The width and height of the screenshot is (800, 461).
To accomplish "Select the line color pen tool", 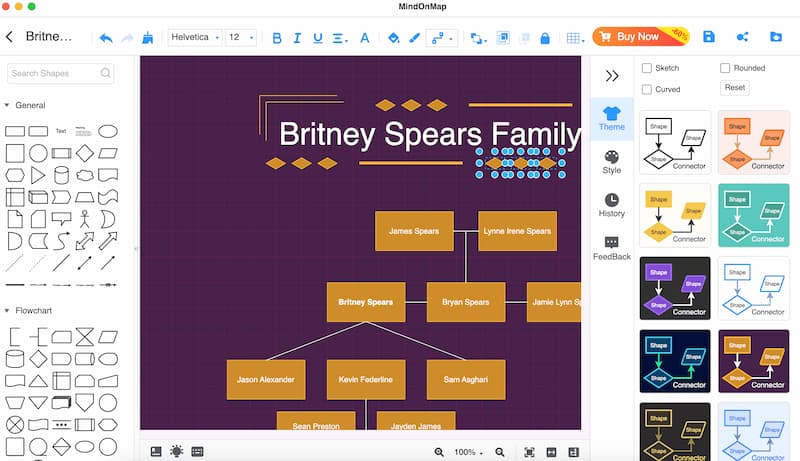I will [x=414, y=38].
